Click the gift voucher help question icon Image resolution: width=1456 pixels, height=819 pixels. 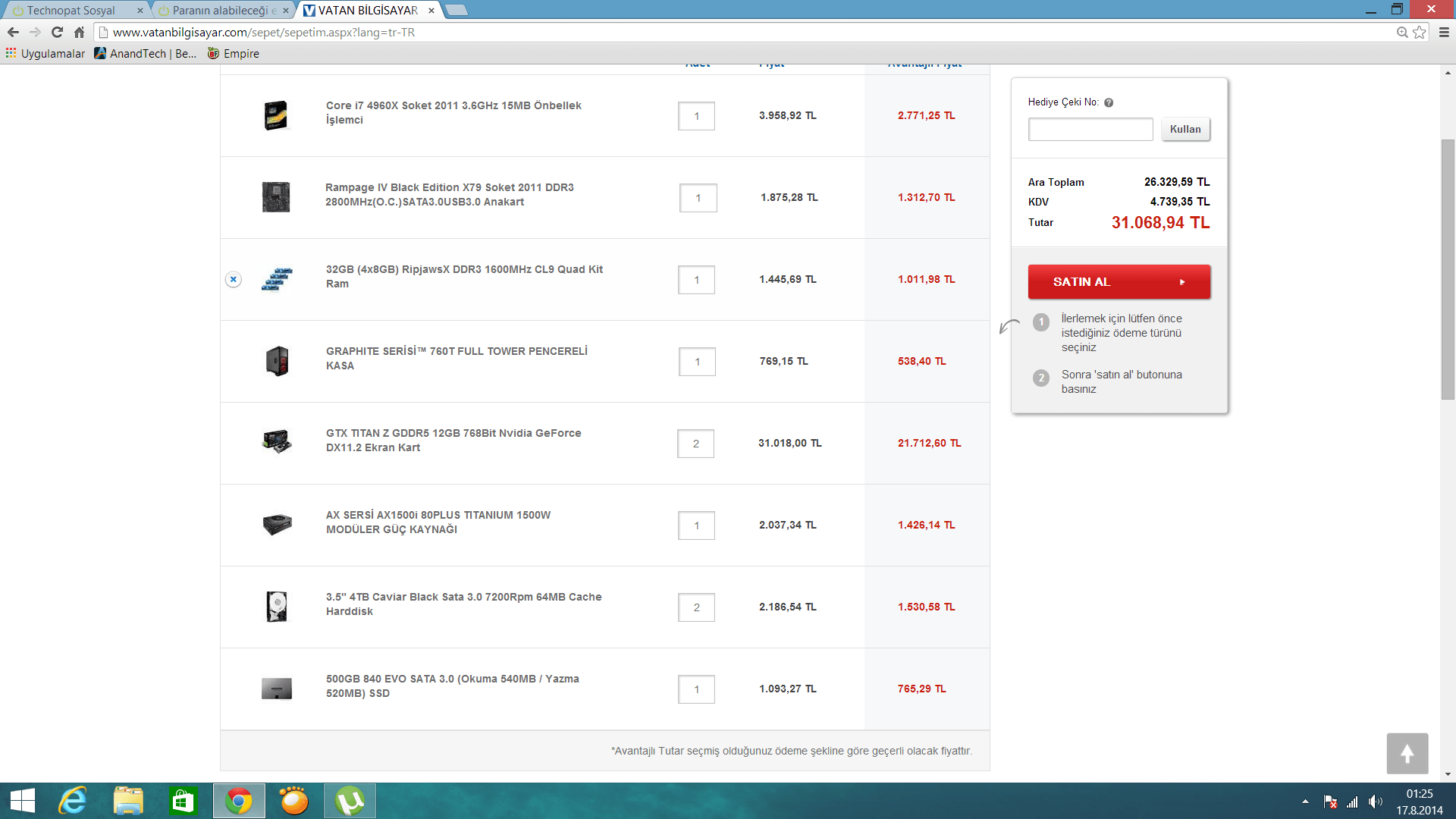pos(1109,102)
